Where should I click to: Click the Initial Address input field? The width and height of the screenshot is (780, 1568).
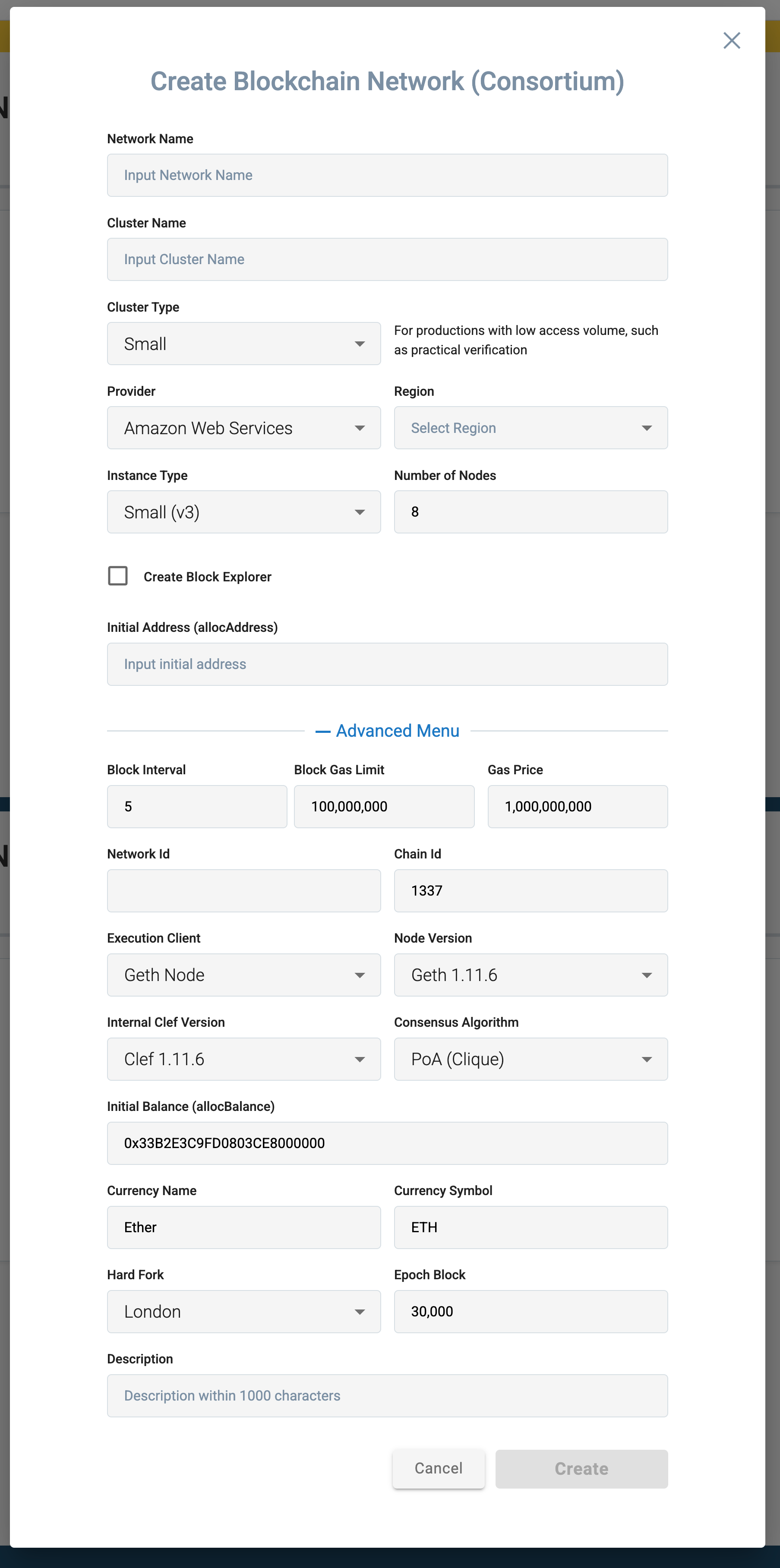tap(387, 664)
